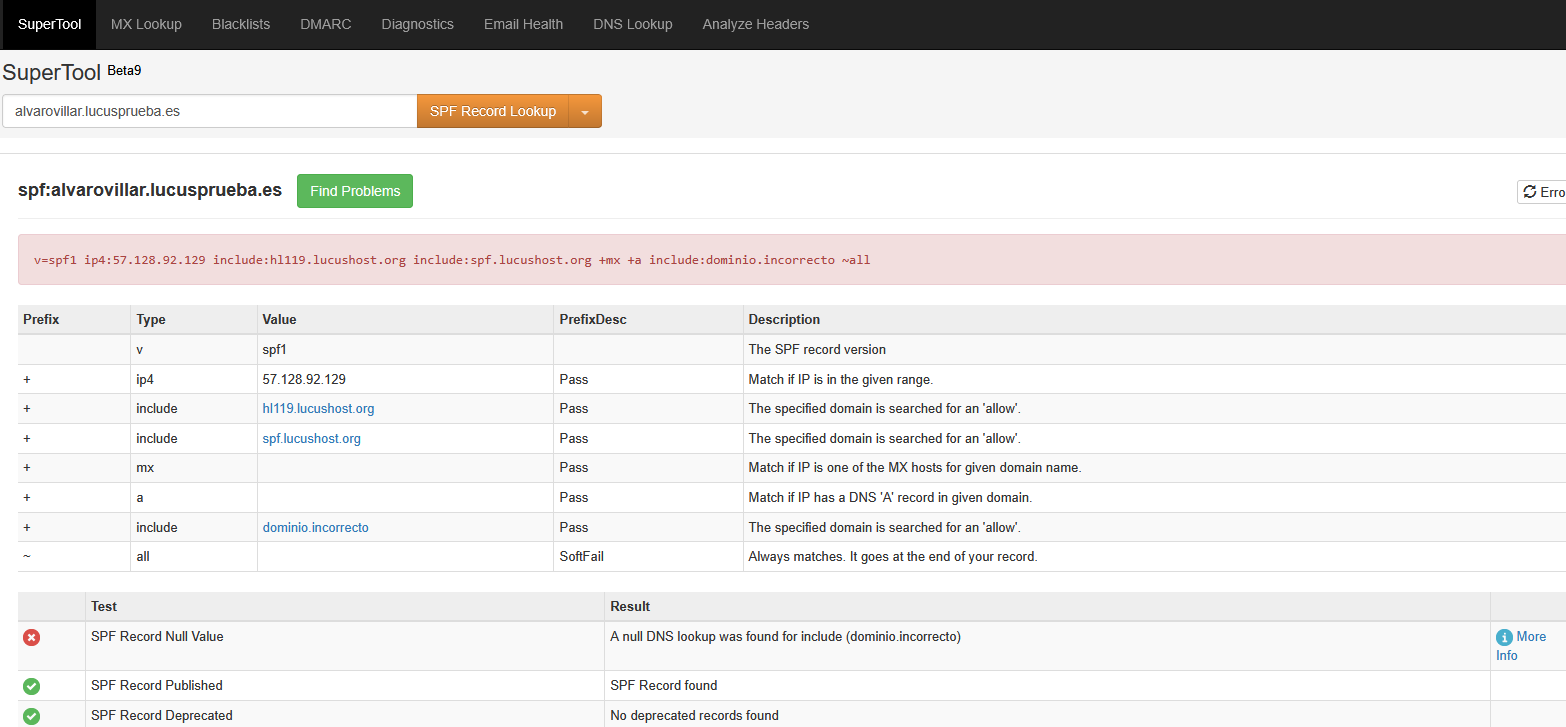The height and width of the screenshot is (727, 1566).
Task: Click 'Match if IP has a DNS A record' text
Action: 890,497
